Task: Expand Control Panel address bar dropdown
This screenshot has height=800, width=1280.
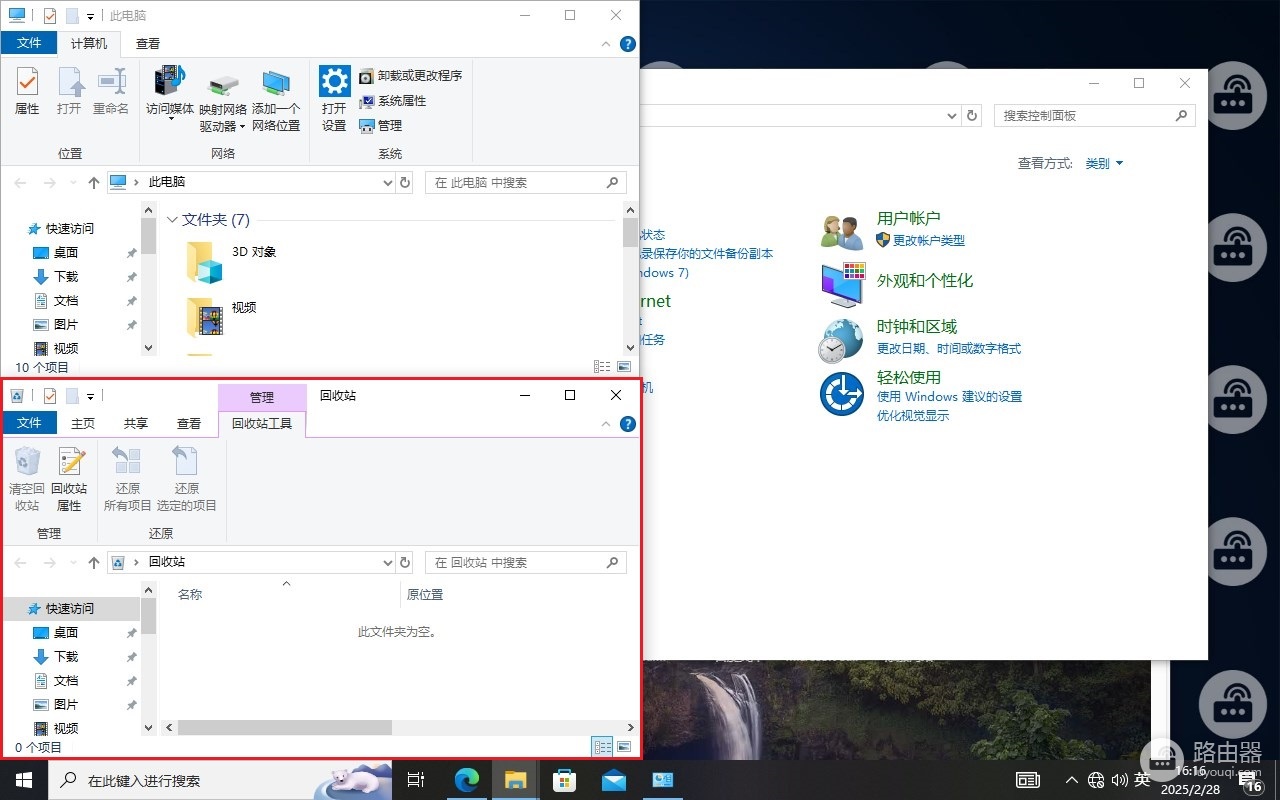Action: click(x=952, y=116)
